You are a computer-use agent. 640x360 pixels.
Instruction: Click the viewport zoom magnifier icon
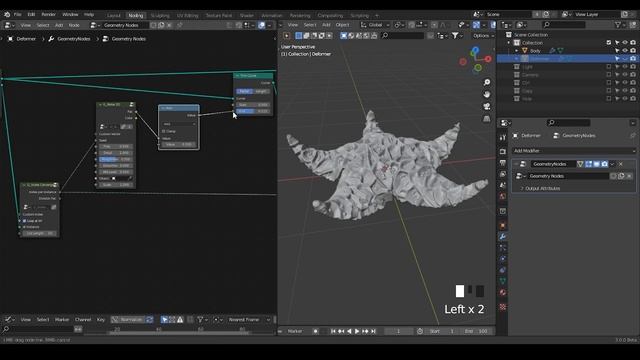[x=487, y=82]
